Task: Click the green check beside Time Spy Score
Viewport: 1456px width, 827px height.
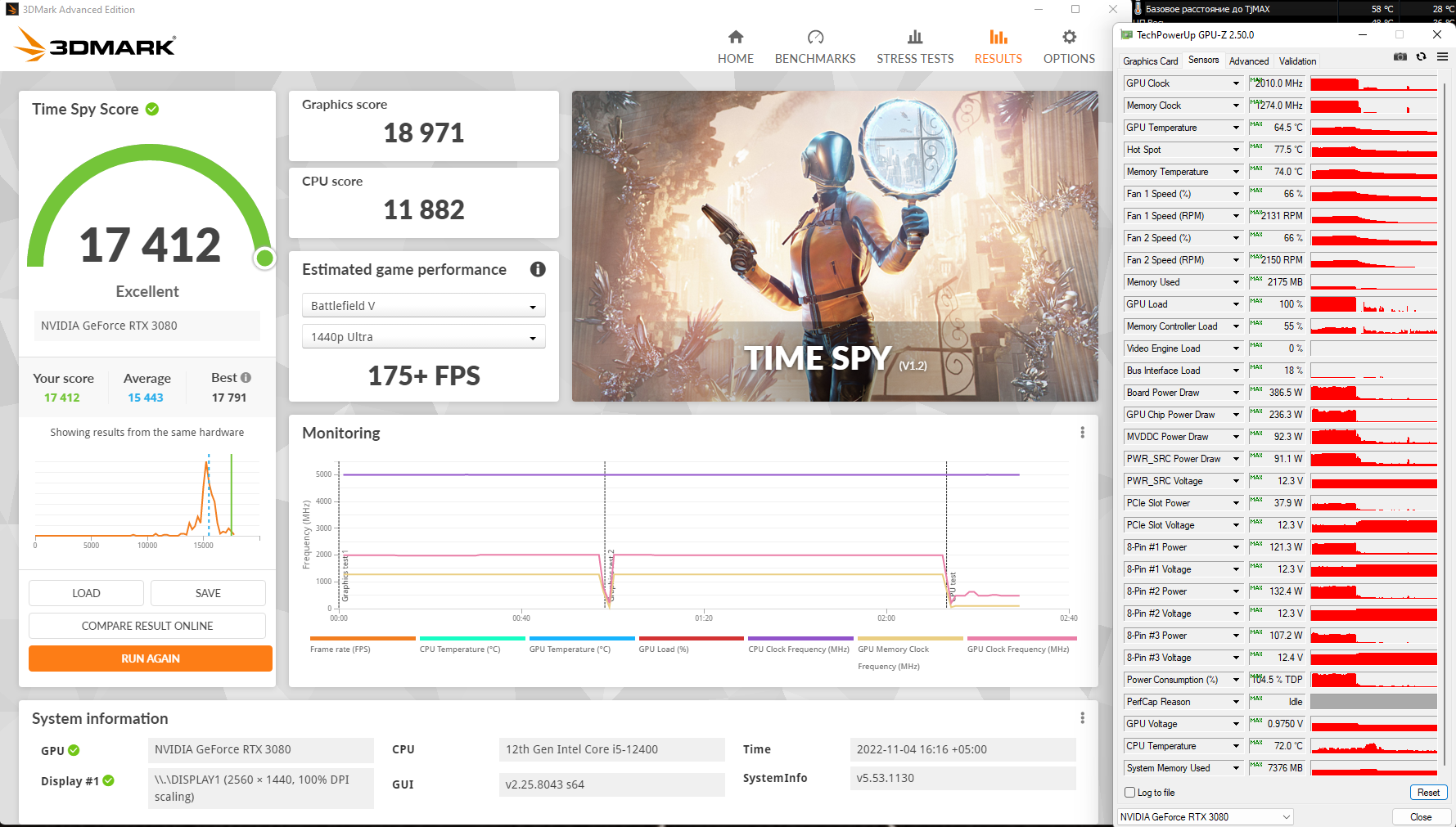Action: [152, 109]
